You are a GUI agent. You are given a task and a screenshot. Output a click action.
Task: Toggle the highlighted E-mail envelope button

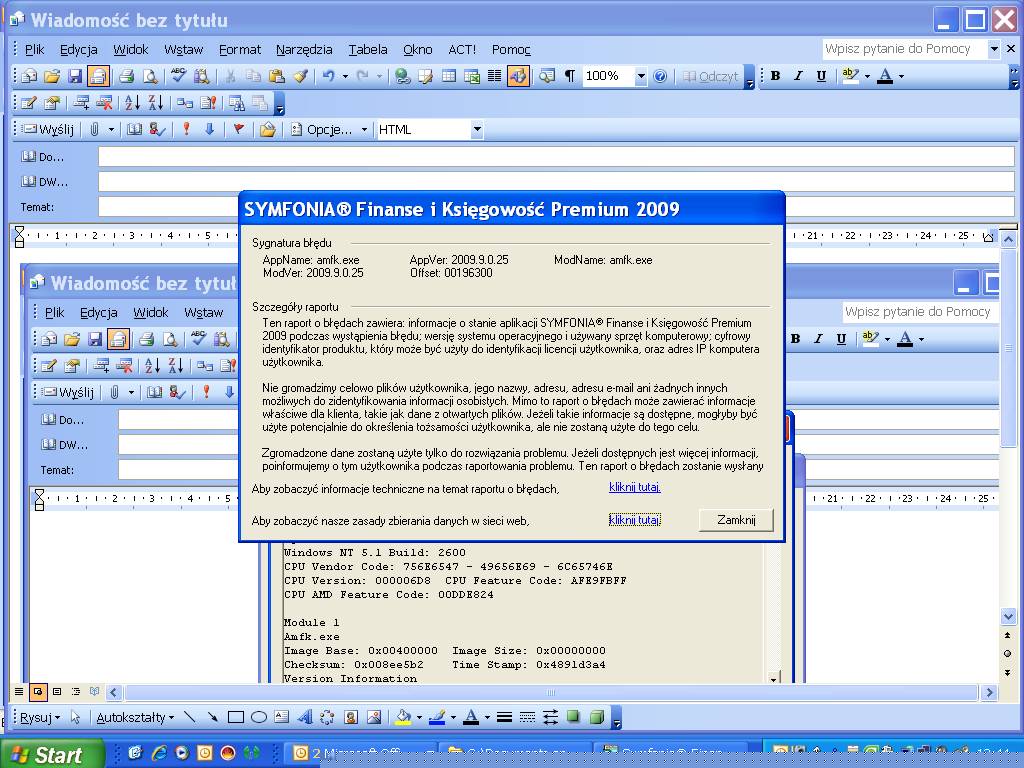pyautogui.click(x=98, y=76)
